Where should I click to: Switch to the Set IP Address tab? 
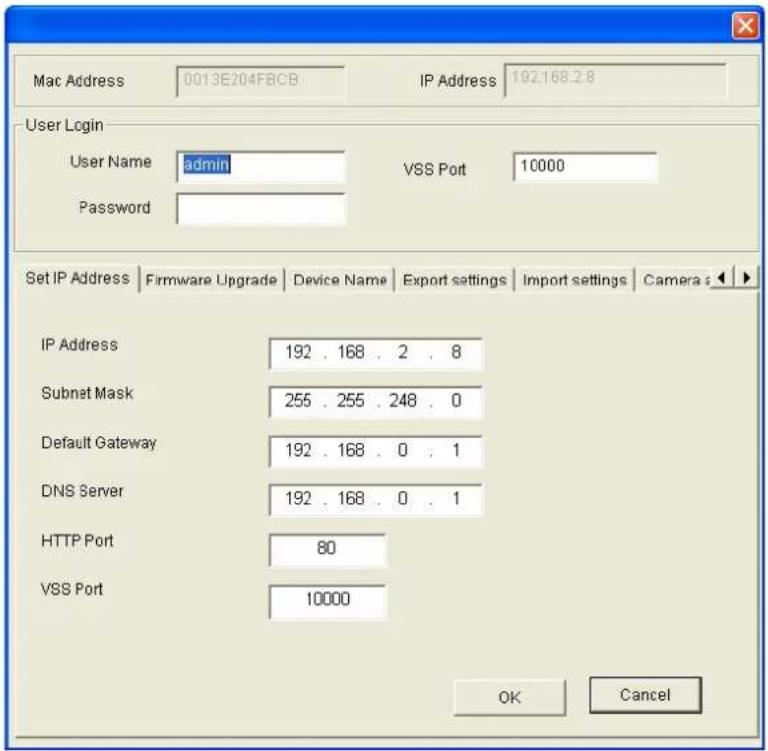pyautogui.click(x=77, y=278)
